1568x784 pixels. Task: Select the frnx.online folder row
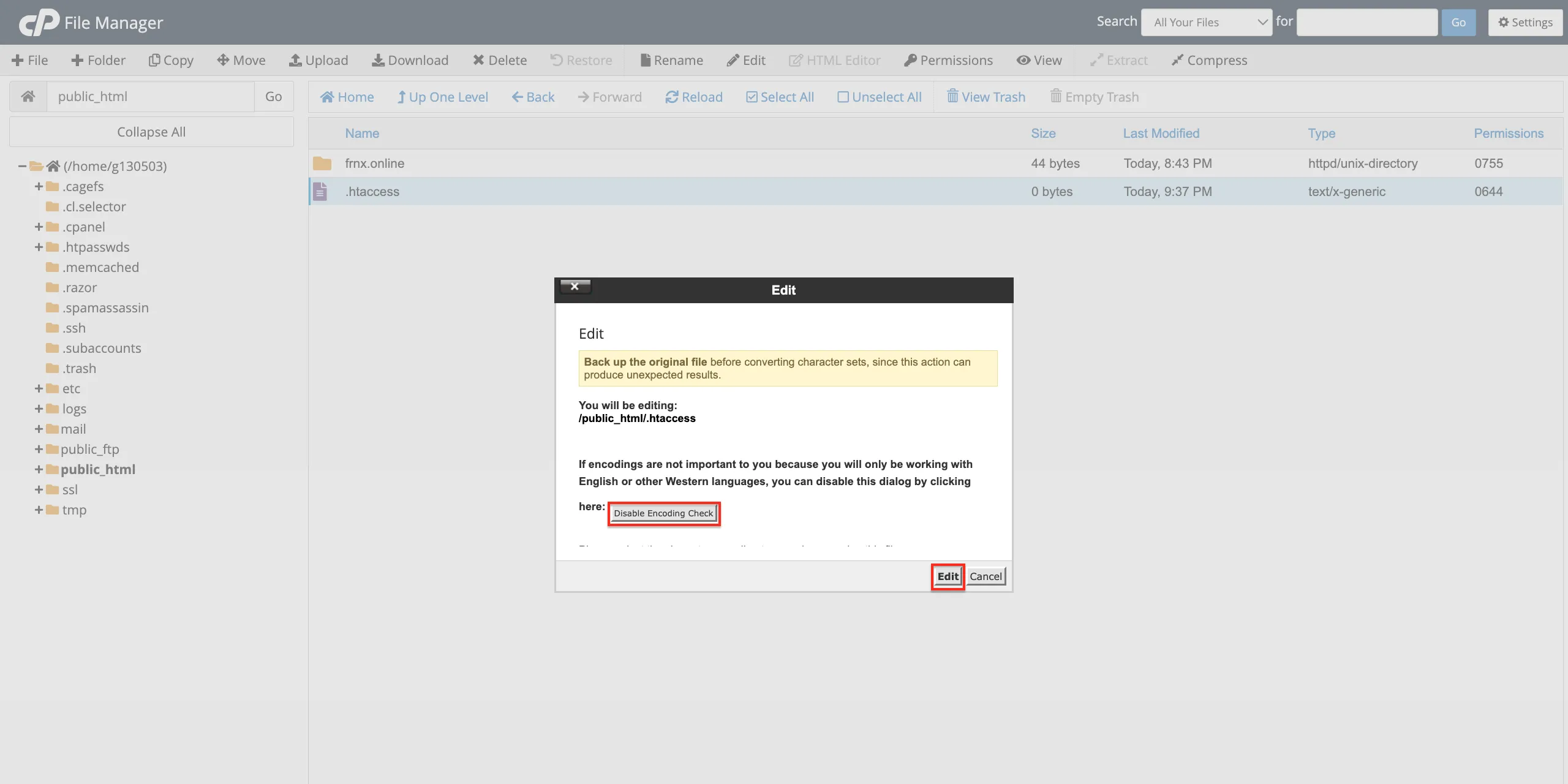(935, 164)
